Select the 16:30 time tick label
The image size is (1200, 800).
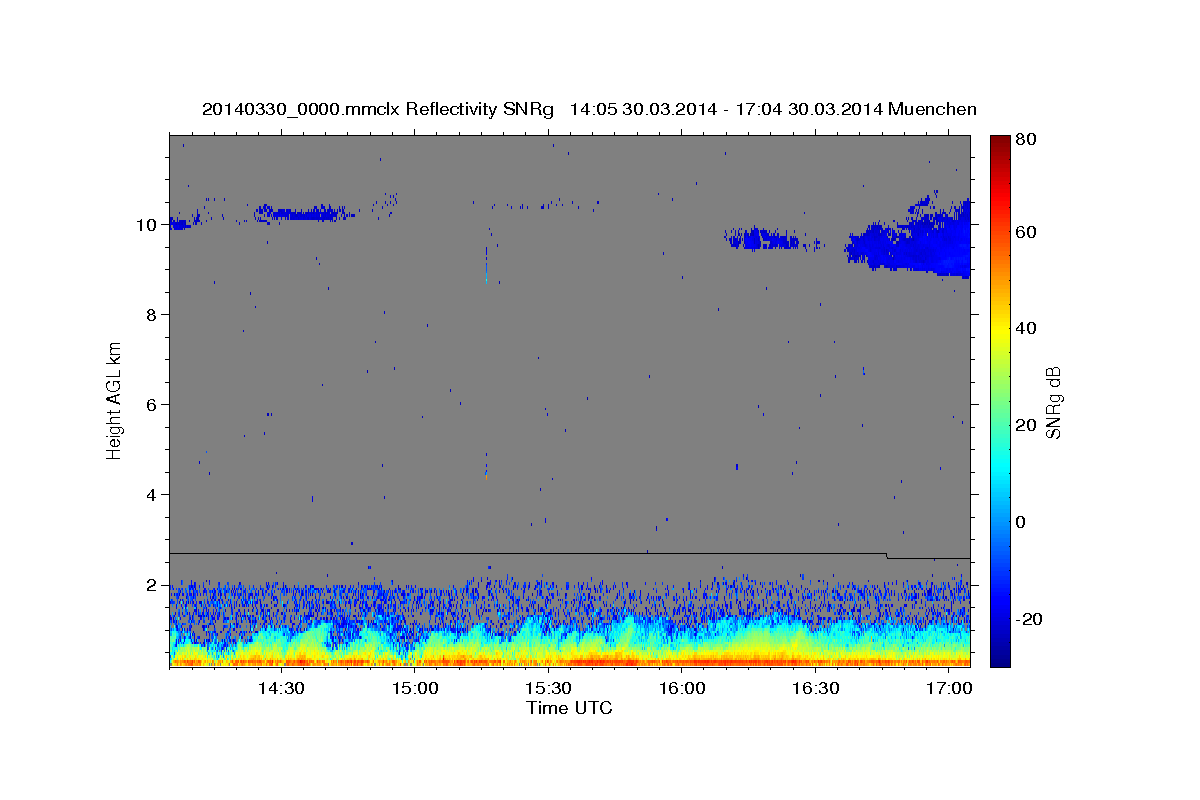click(x=815, y=688)
